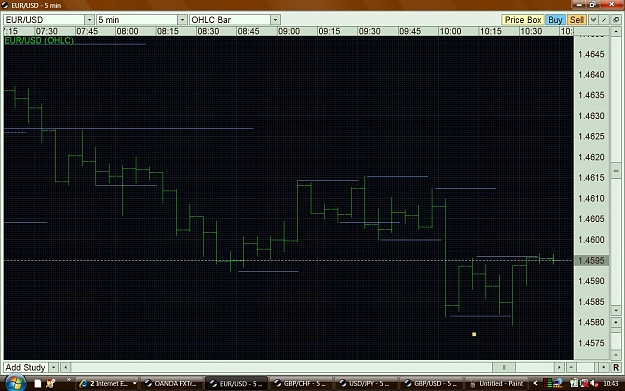This screenshot has width=625, height=391.
Task: Click the R reset button at the bottom right
Action: pyautogui.click(x=616, y=367)
